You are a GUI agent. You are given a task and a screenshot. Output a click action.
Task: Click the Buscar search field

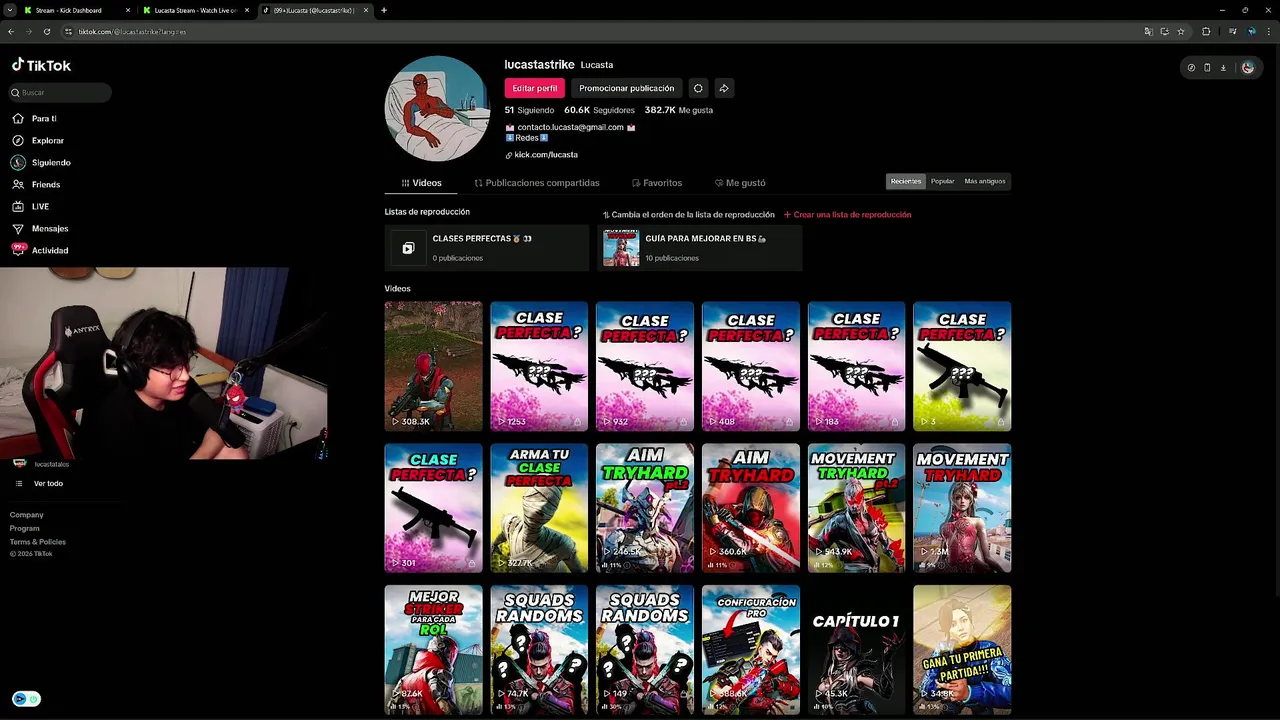click(x=60, y=92)
